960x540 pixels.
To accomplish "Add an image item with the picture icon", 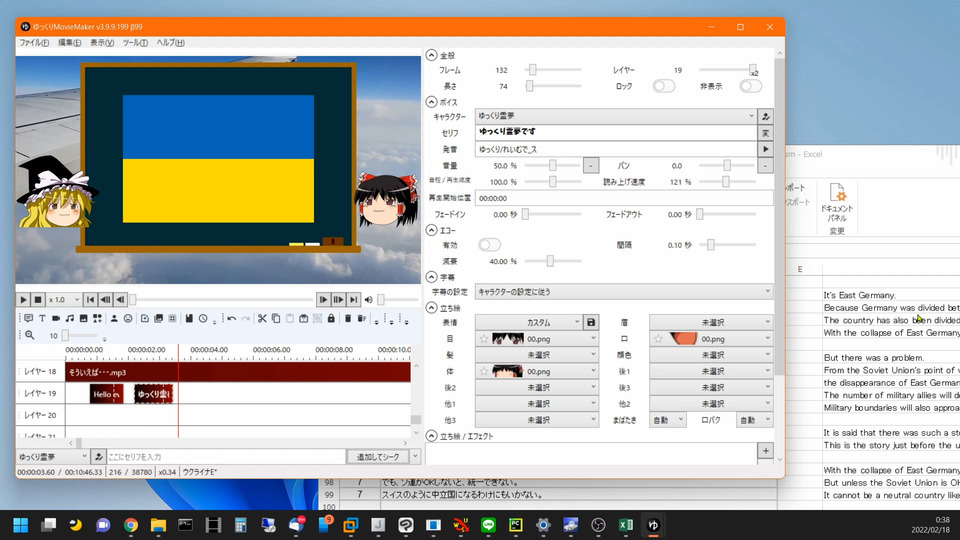I will (83, 318).
